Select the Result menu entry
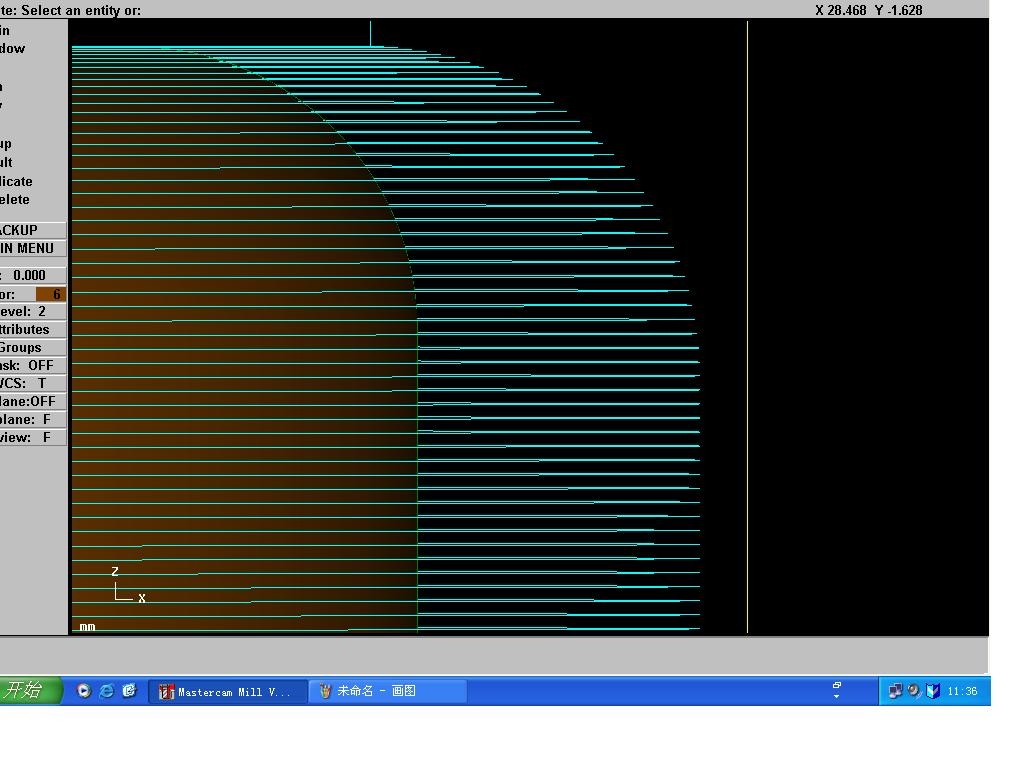Image resolution: width=1024 pixels, height=768 pixels. point(6,162)
